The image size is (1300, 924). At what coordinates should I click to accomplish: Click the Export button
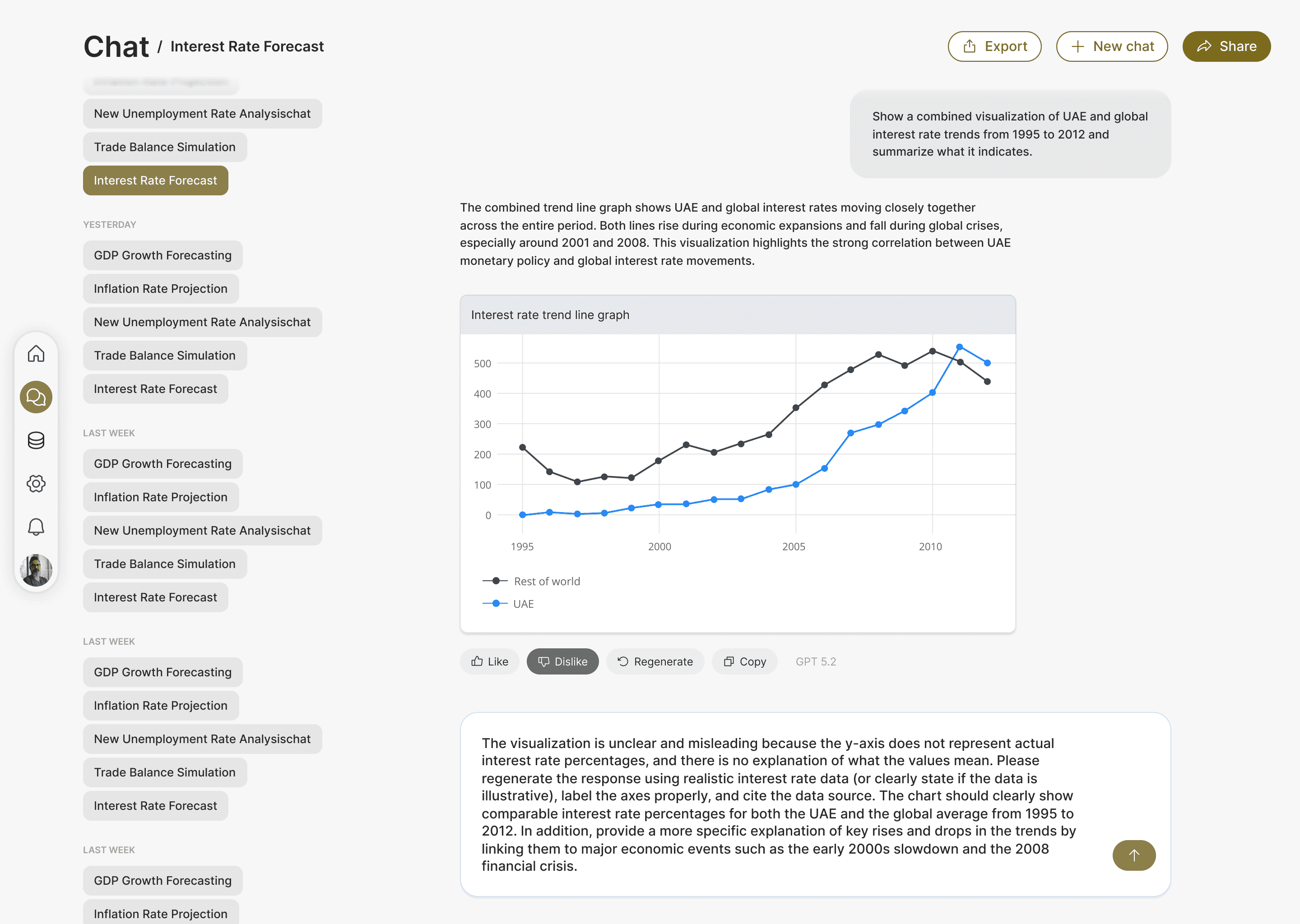tap(994, 46)
